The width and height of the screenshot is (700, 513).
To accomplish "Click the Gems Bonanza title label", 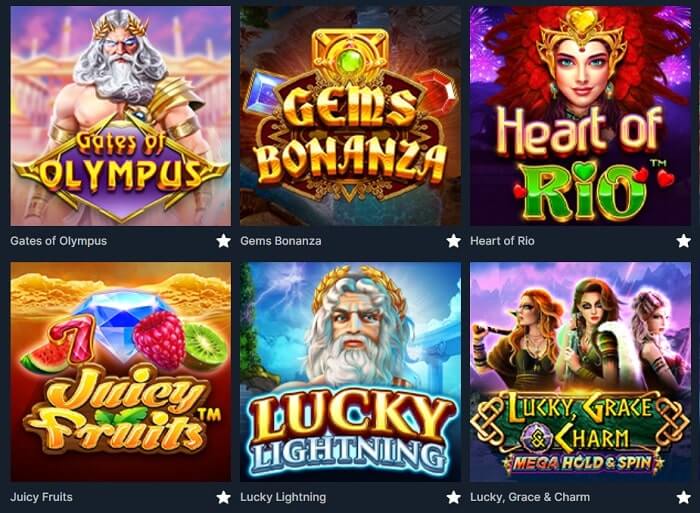I will (280, 241).
